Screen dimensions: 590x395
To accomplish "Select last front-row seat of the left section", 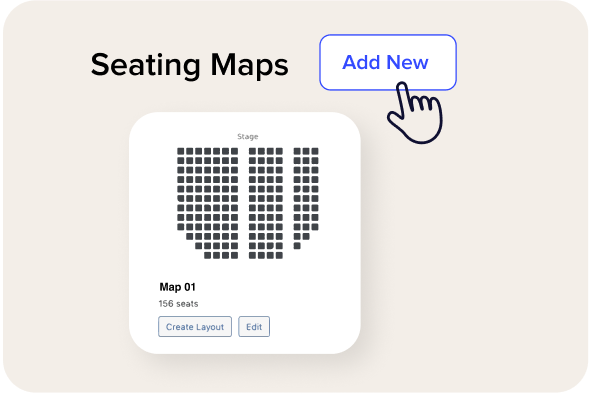I will coord(234,151).
